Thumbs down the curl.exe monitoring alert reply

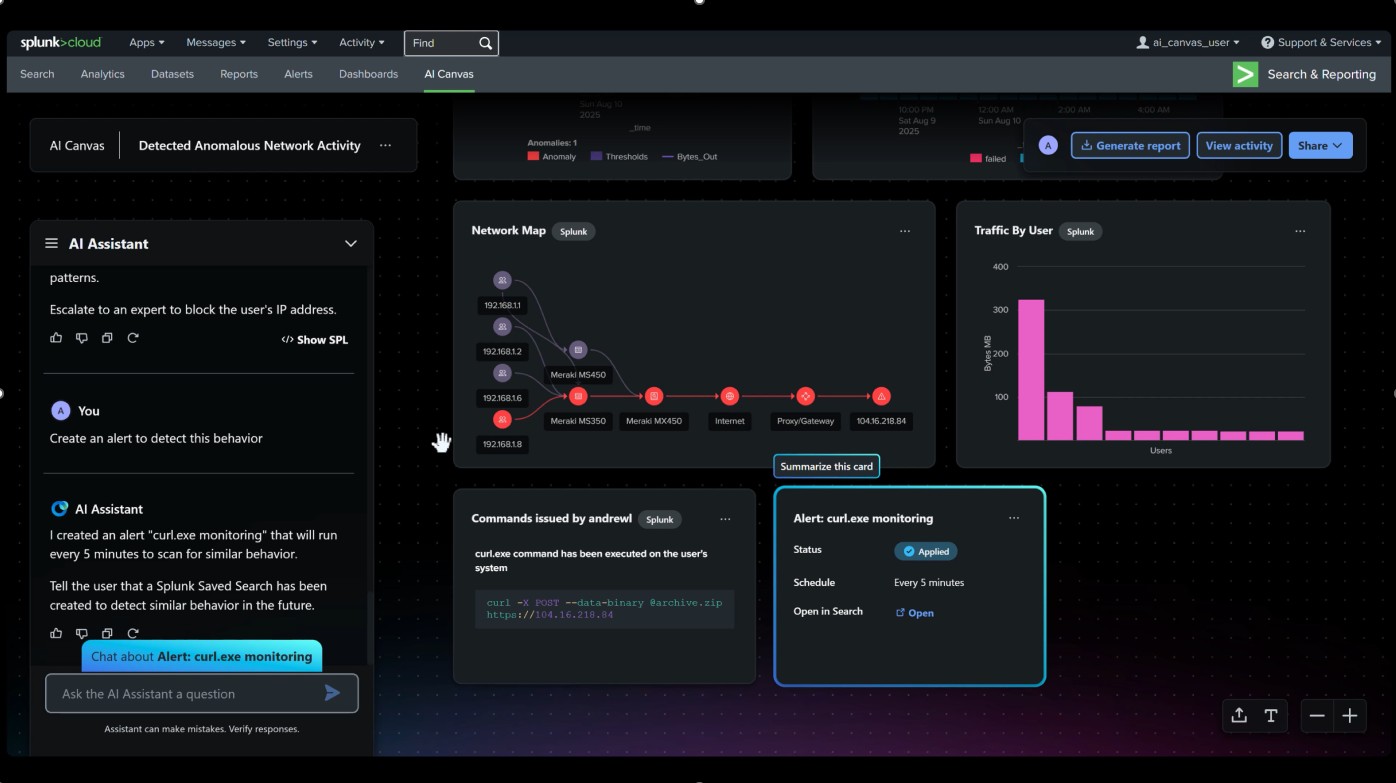pyautogui.click(x=82, y=633)
